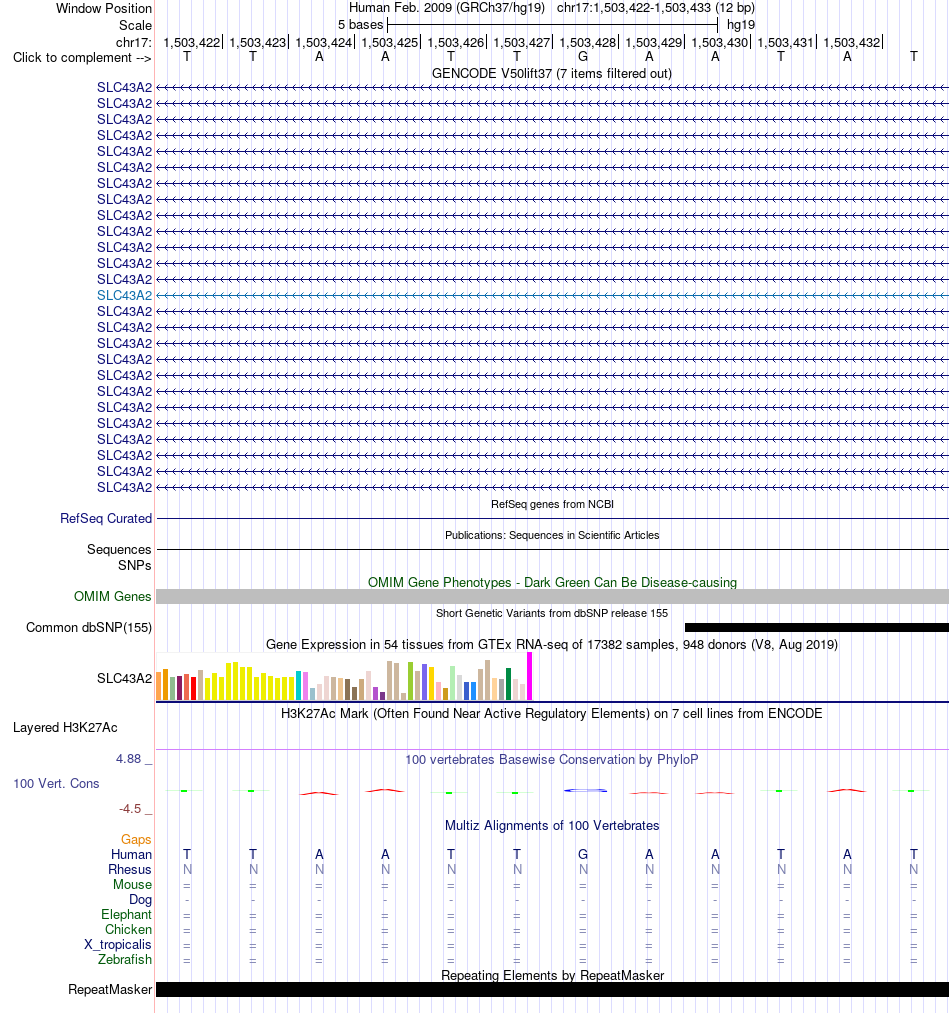
Task: Click the gray OMIM Genes item bar
Action: coord(552,596)
